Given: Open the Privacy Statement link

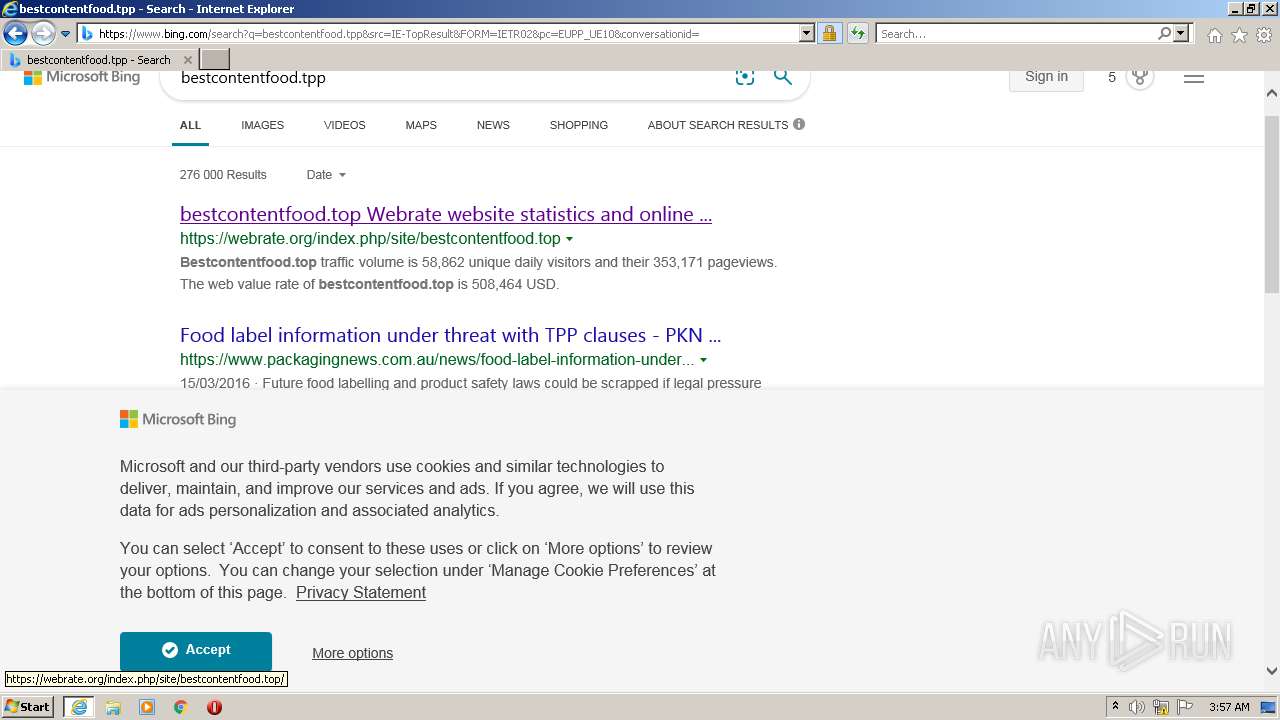Looking at the screenshot, I should [361, 592].
